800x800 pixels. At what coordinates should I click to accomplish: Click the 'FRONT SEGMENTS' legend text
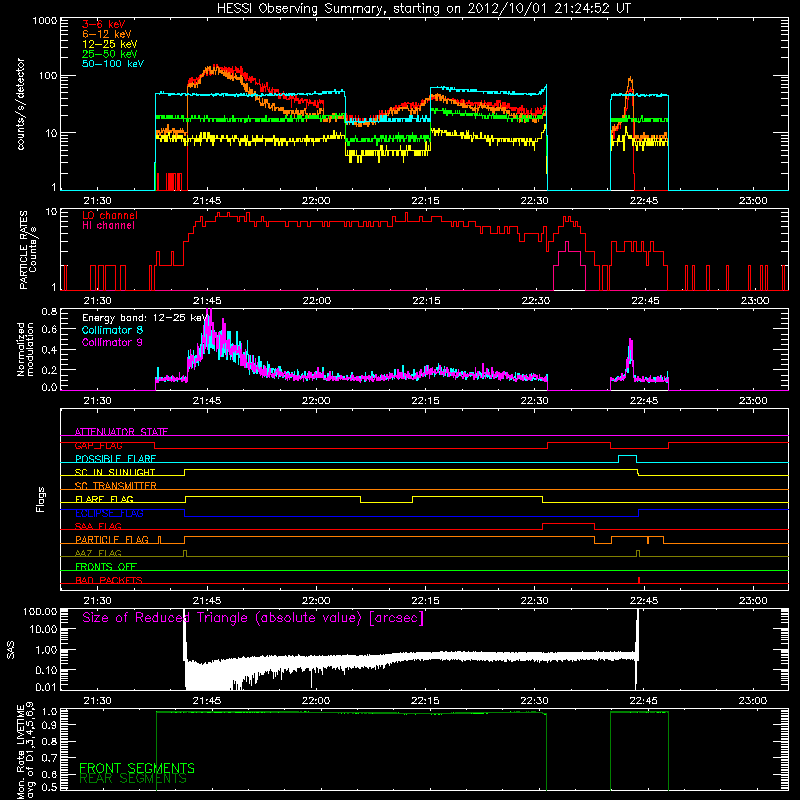click(x=137, y=768)
